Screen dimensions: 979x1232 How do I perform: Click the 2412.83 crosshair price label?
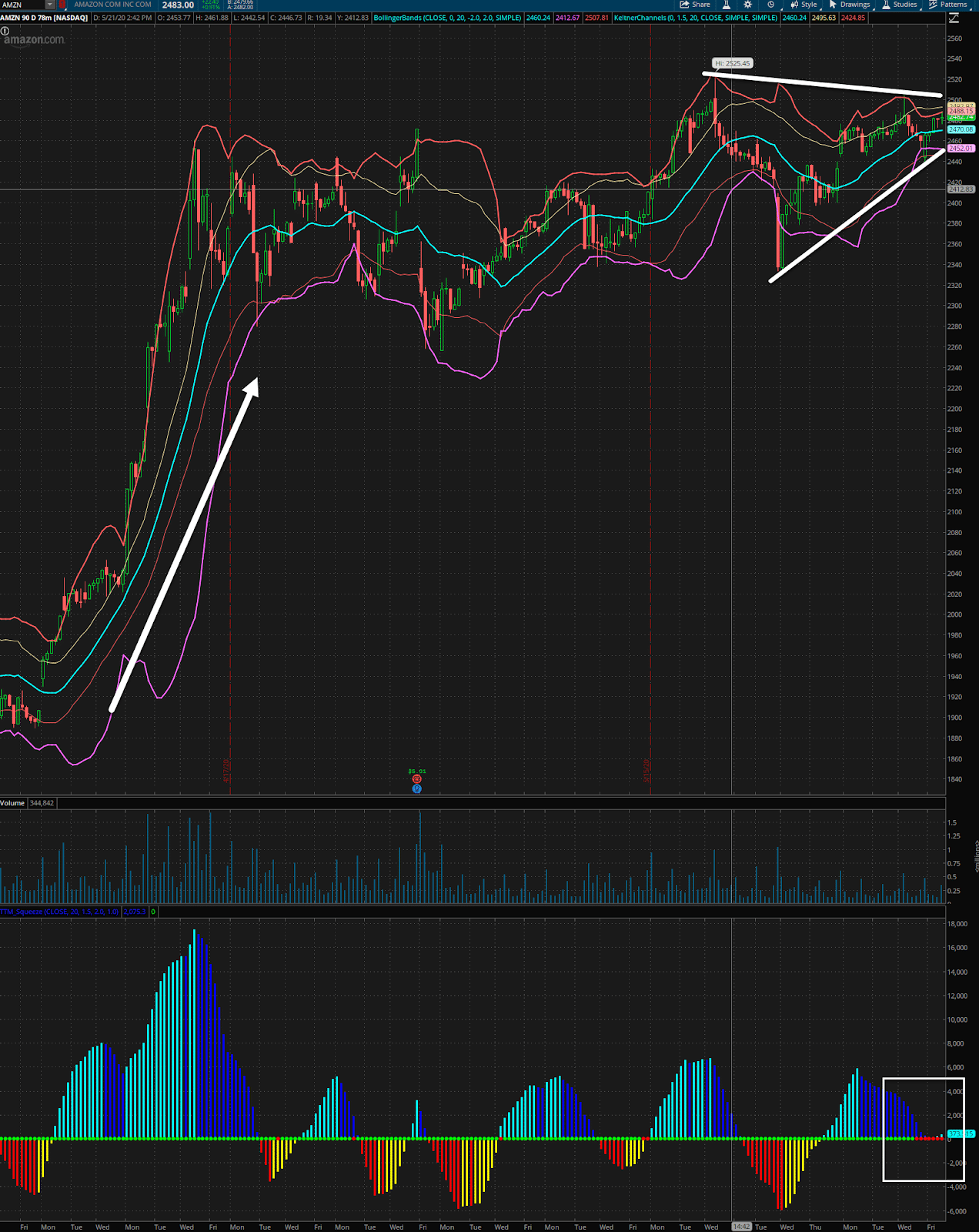(x=961, y=189)
